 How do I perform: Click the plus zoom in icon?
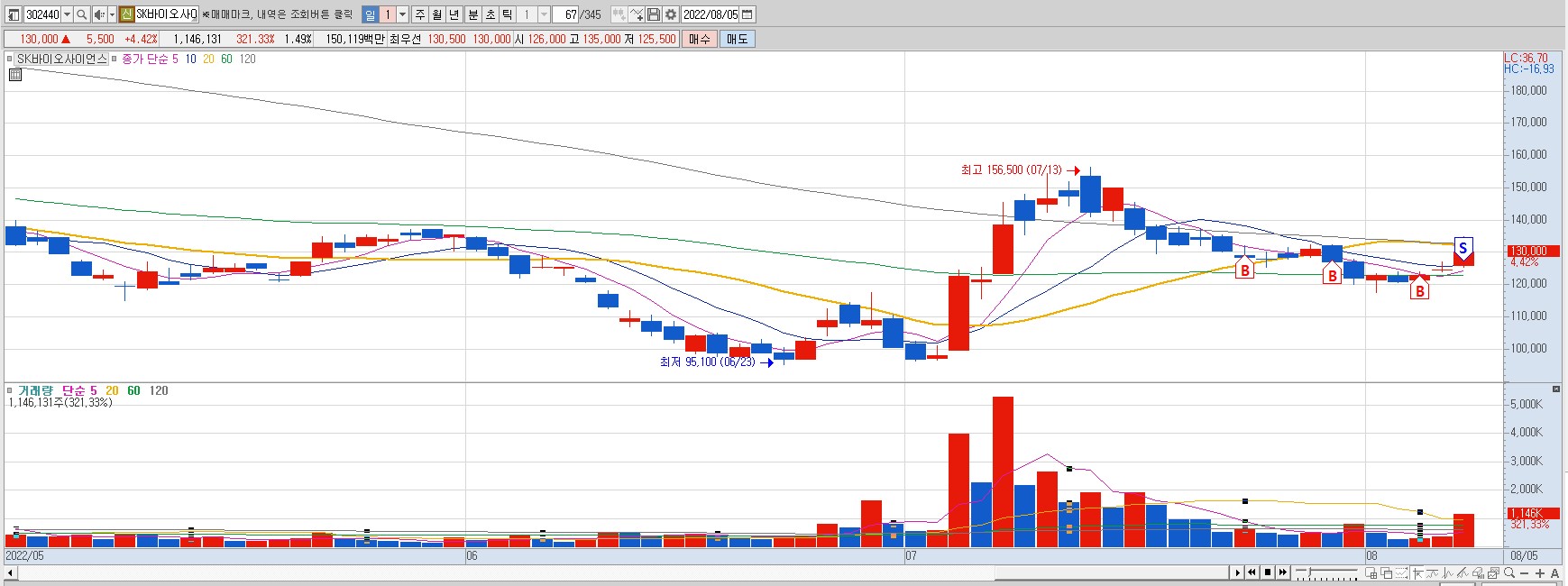pos(1539,573)
